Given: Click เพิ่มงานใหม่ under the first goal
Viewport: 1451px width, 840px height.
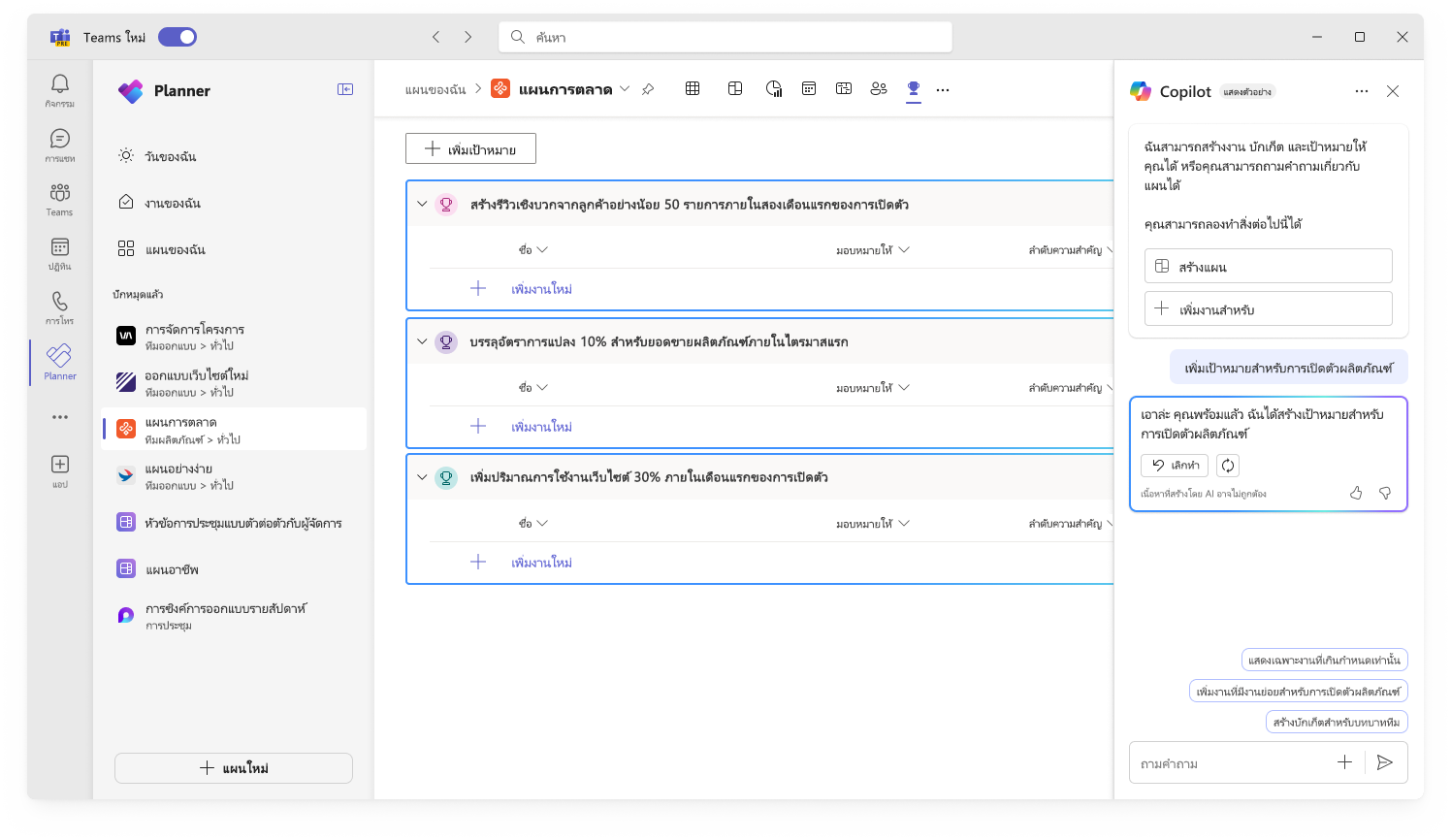Looking at the screenshot, I should 541,289.
